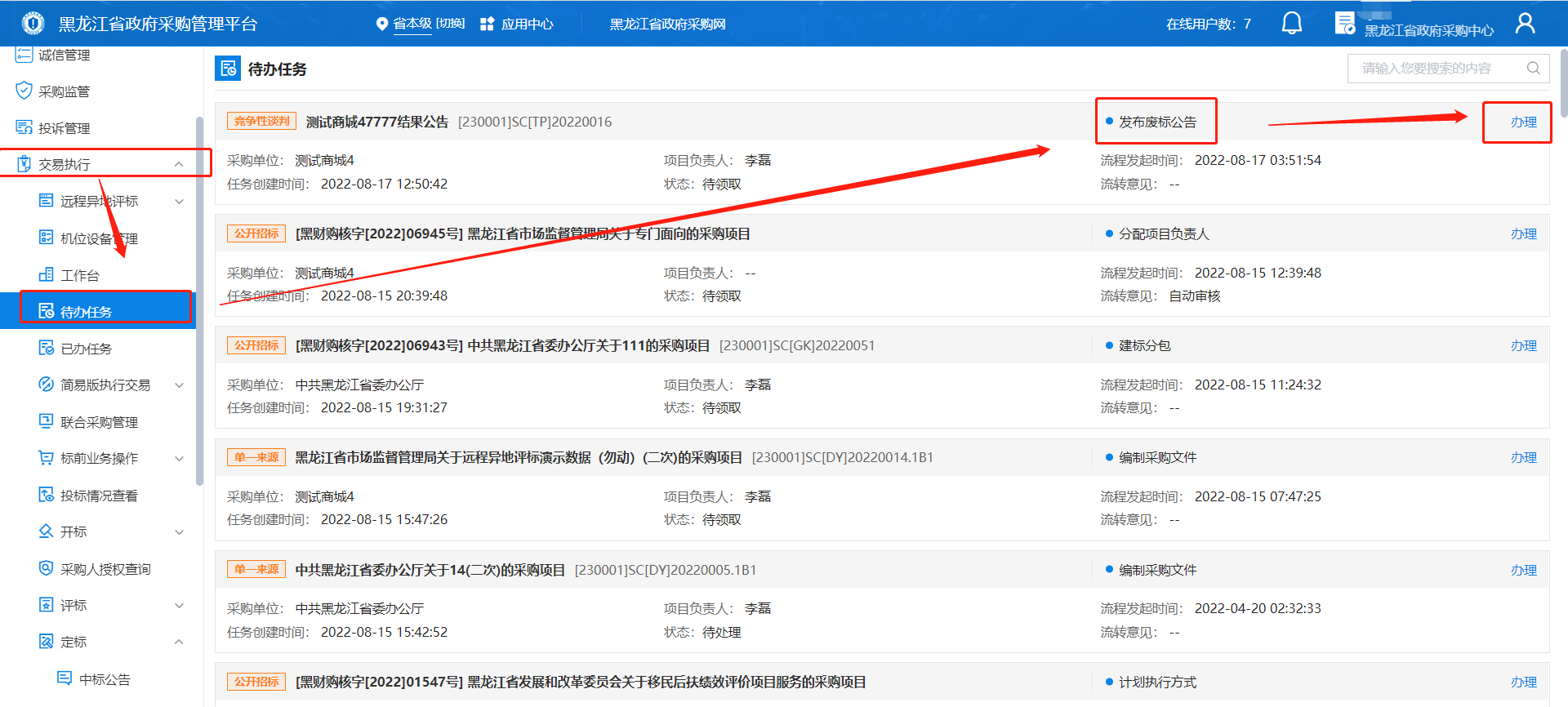
Task: Open the user profile avatar icon
Action: pyautogui.click(x=1525, y=23)
